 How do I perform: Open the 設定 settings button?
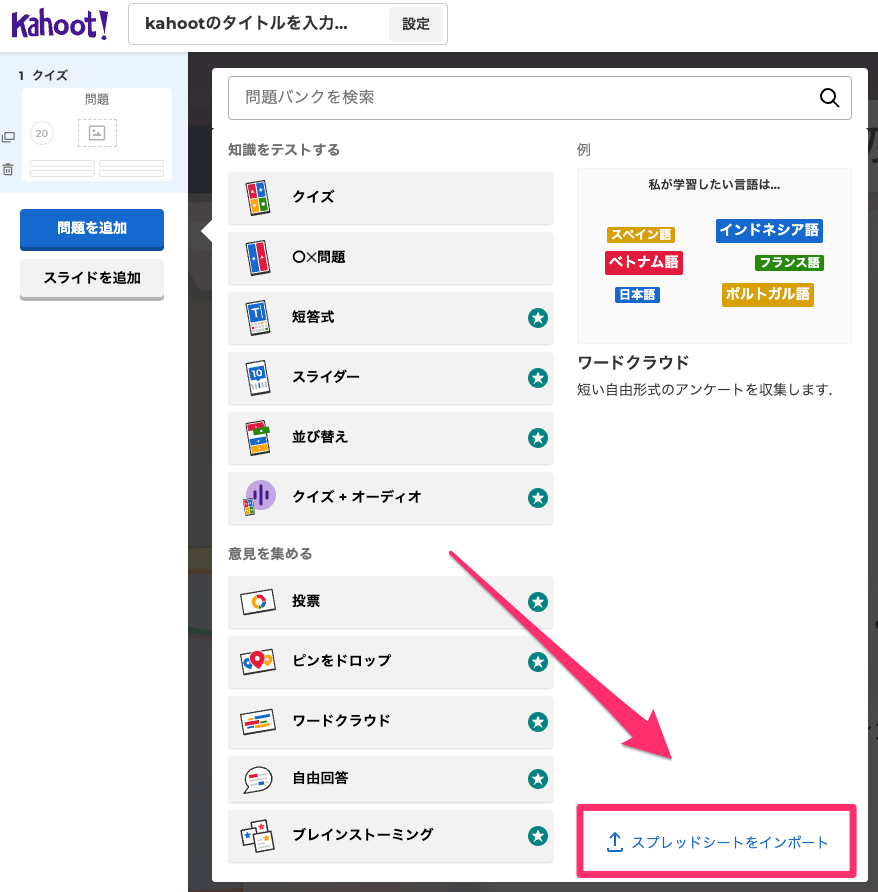tap(415, 24)
